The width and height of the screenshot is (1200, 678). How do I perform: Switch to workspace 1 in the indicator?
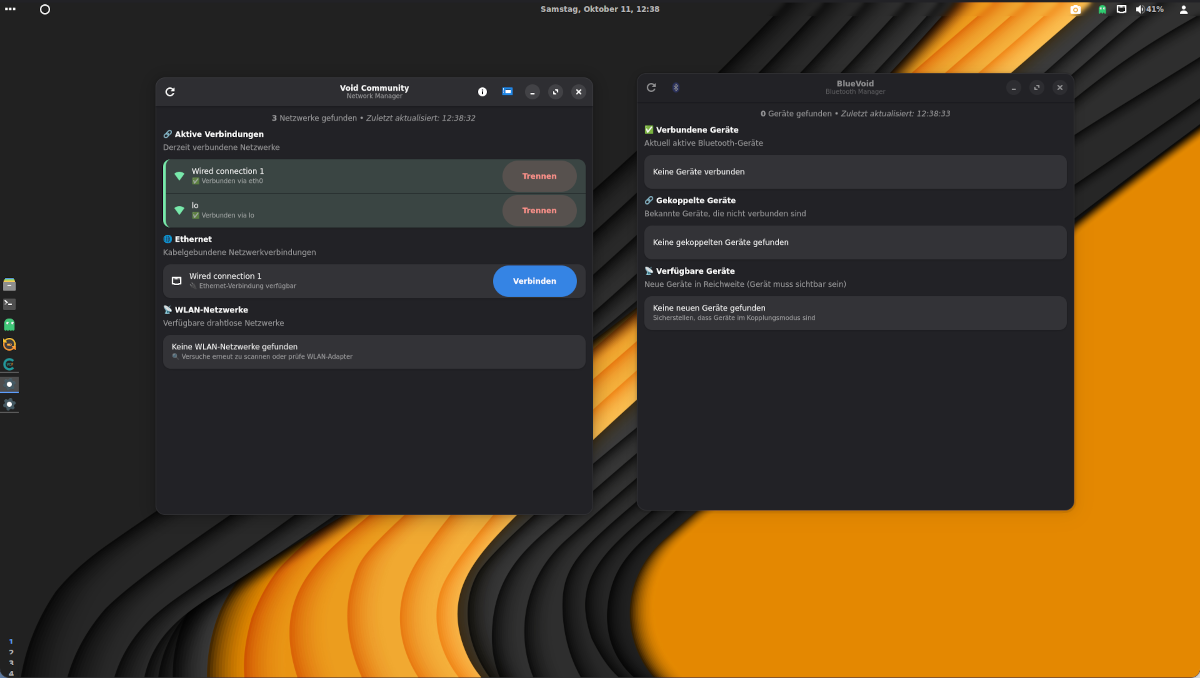[x=11, y=641]
